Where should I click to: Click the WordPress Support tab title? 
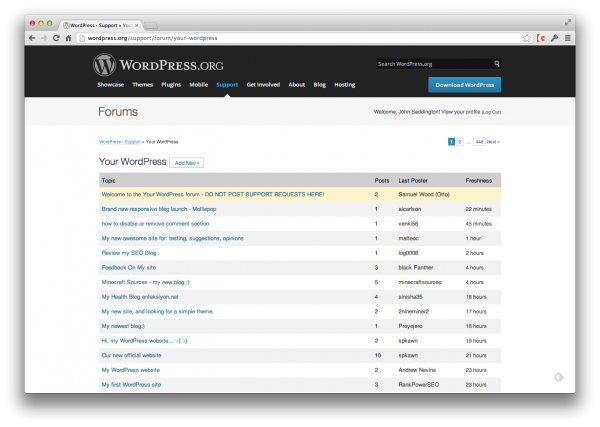pyautogui.click(x=100, y=25)
